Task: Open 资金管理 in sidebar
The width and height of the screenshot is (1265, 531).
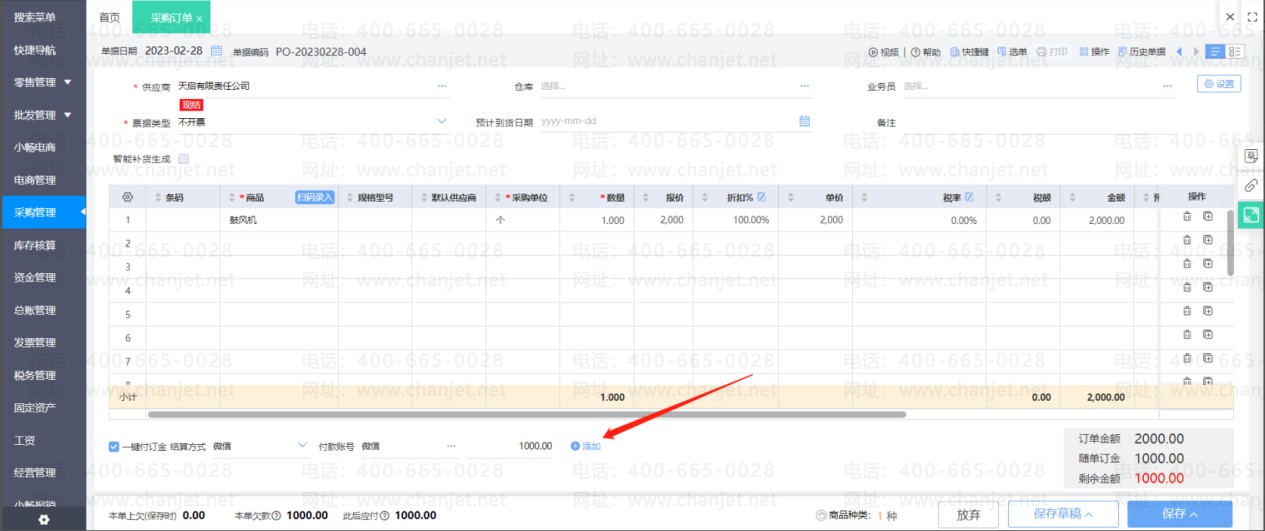Action: [x=35, y=277]
